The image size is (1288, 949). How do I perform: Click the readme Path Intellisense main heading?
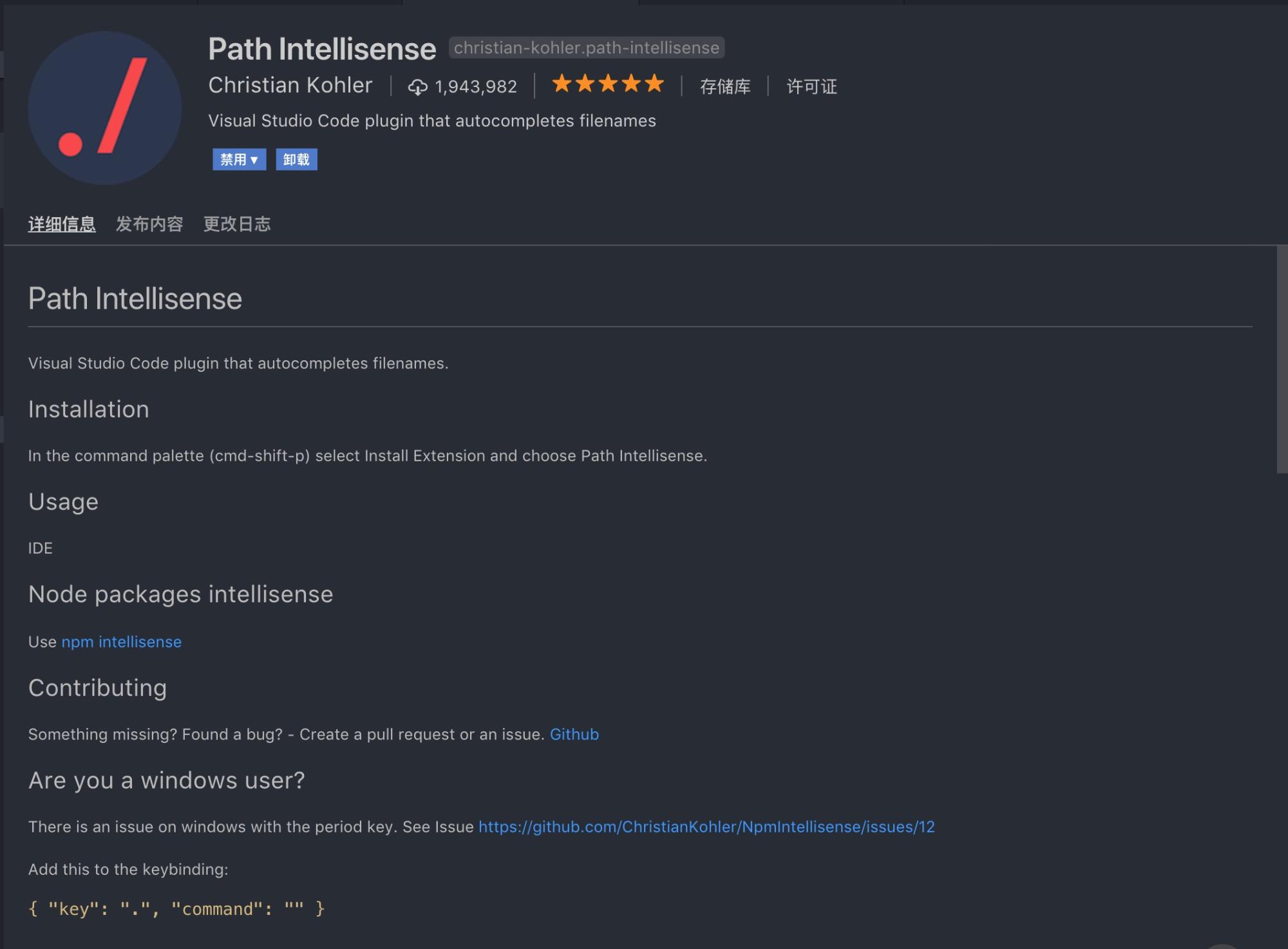(135, 299)
